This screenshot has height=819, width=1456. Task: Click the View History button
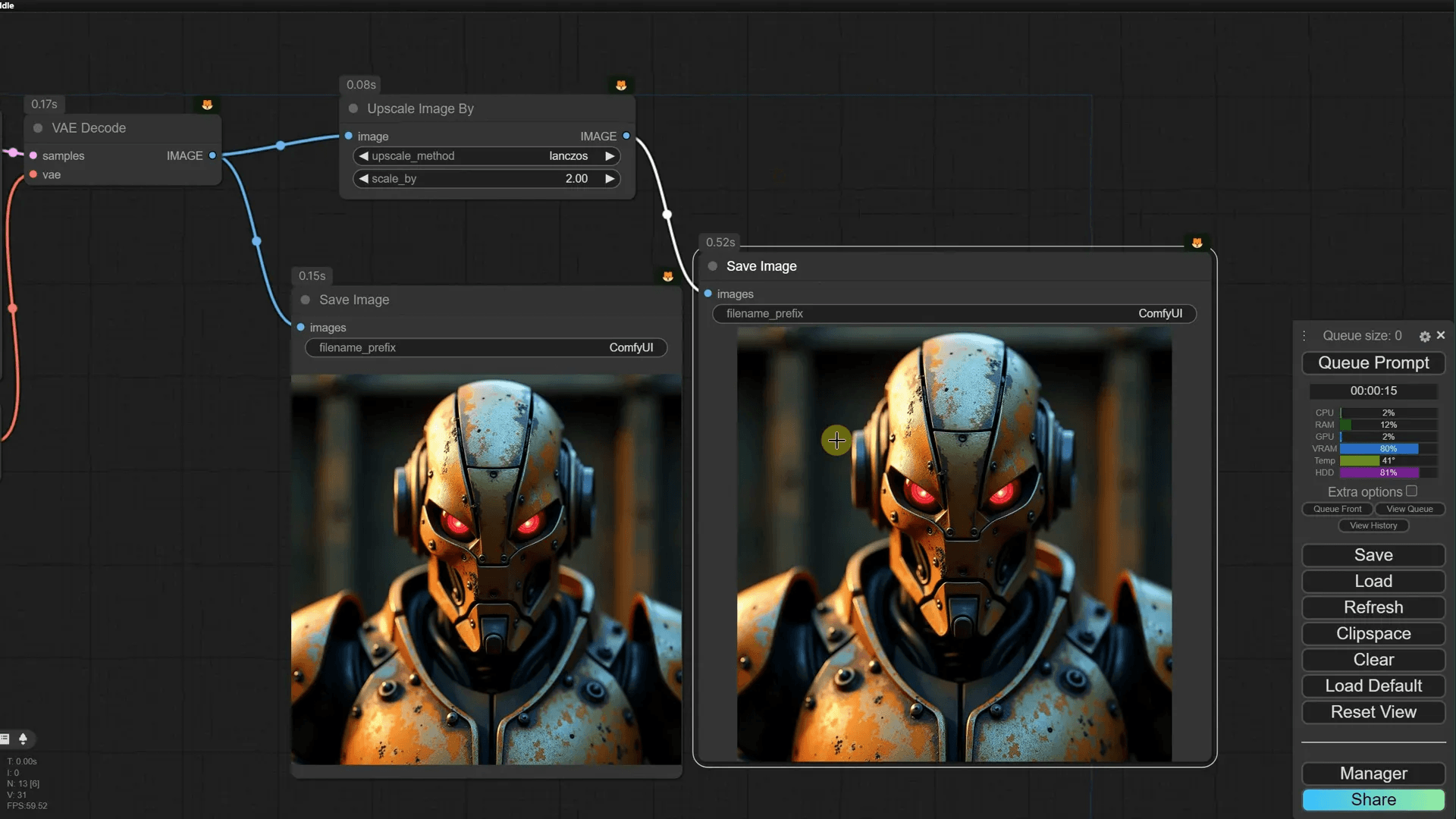[x=1373, y=526]
